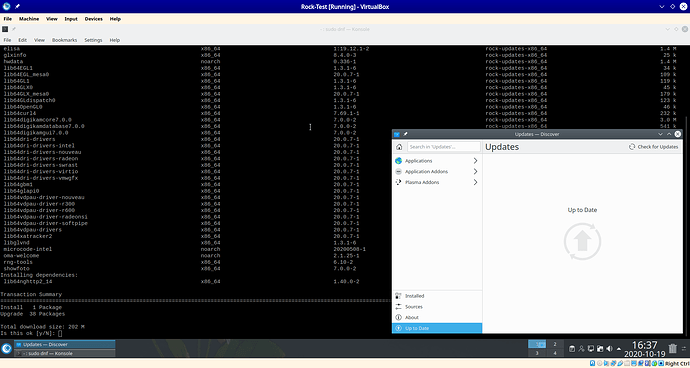690x368 pixels.
Task: Switch to sudo dnf — Konsole taskbar entry
Action: pos(65,353)
